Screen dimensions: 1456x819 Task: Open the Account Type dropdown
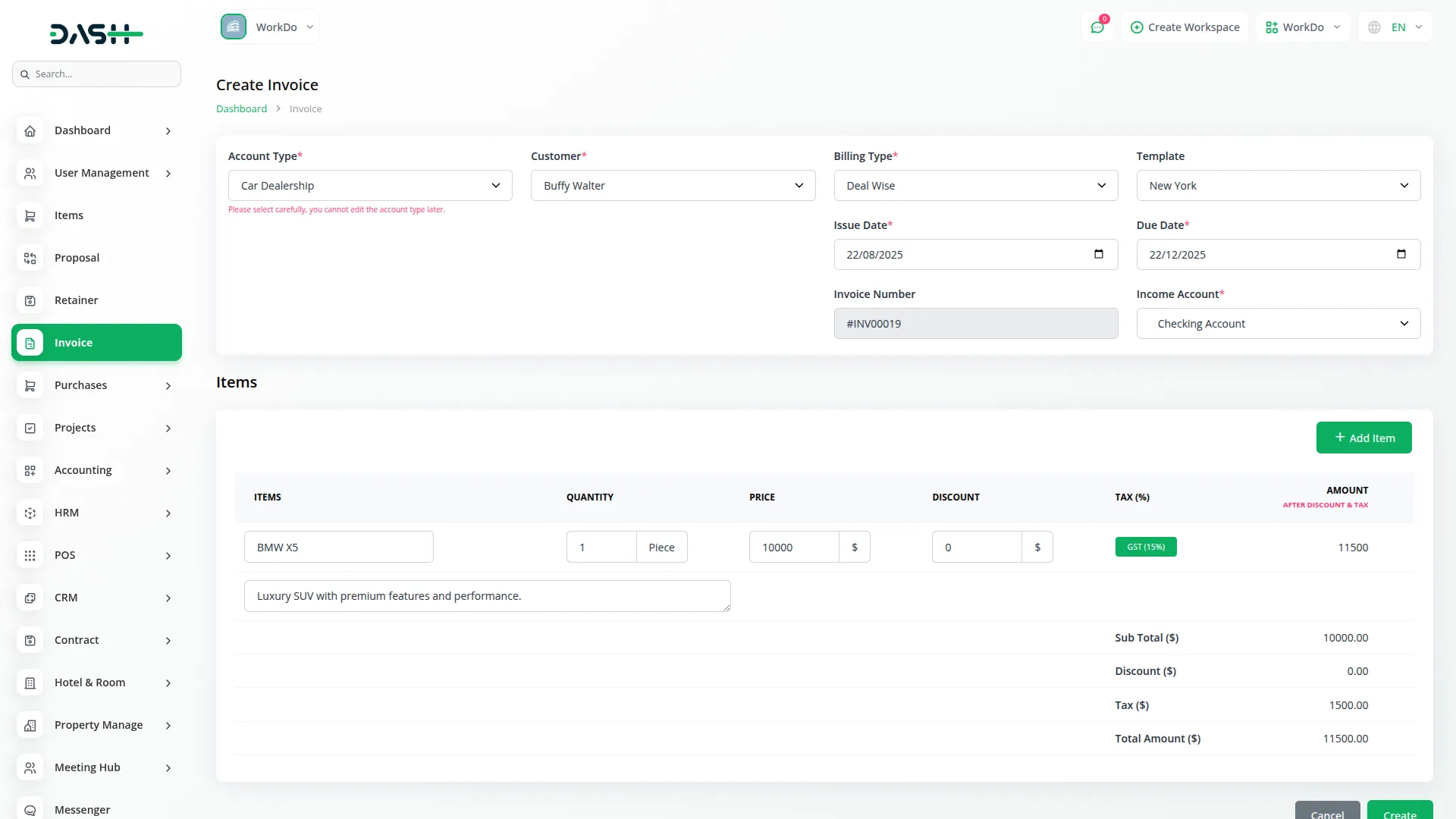(x=370, y=186)
